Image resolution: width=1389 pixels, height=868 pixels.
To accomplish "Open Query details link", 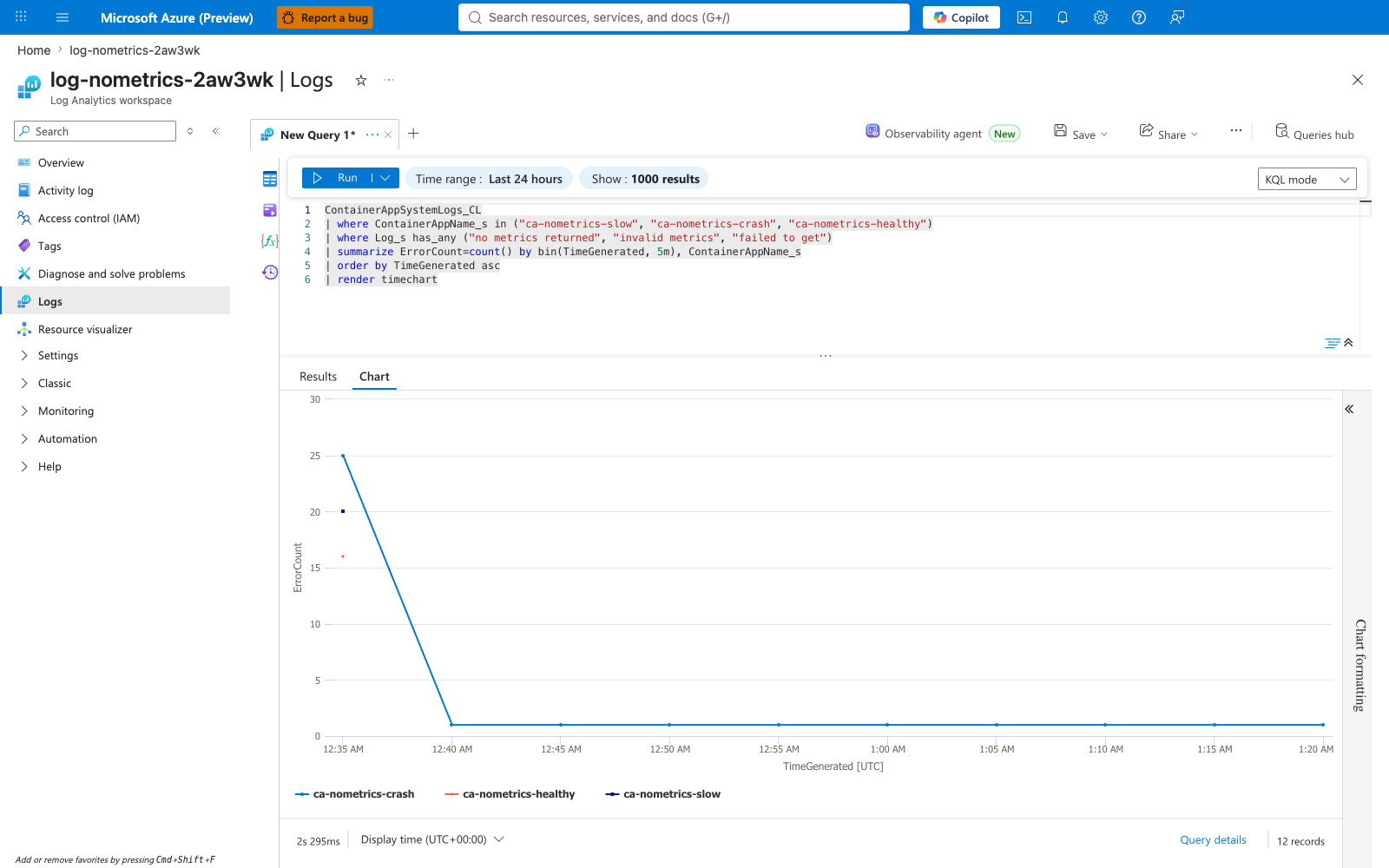I will (1213, 840).
